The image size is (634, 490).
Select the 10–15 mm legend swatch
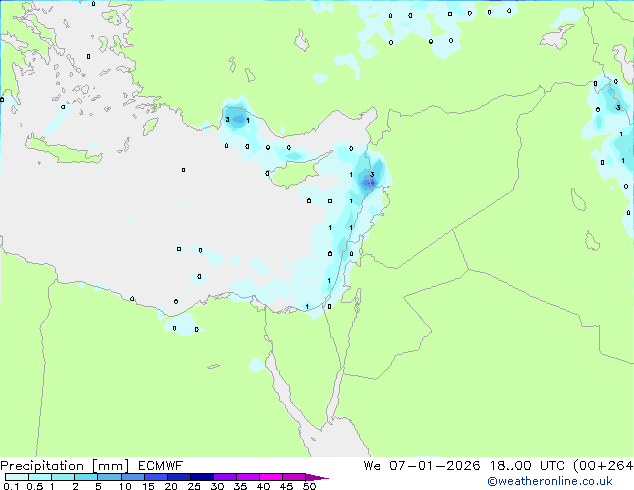(x=132, y=477)
